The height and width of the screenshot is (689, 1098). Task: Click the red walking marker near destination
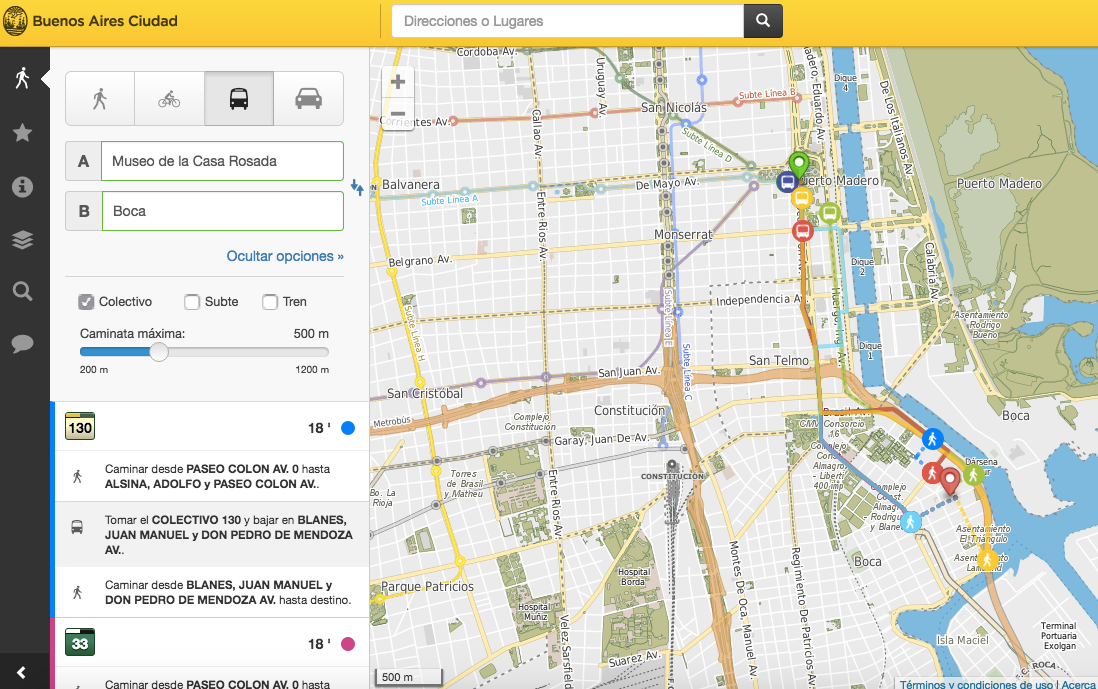click(x=932, y=473)
